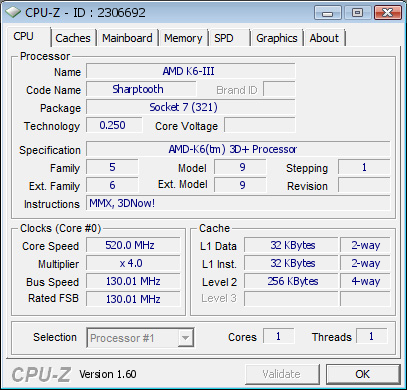Viewport: 407px width, 390px height.
Task: Click the Selection label
Action: [55, 337]
